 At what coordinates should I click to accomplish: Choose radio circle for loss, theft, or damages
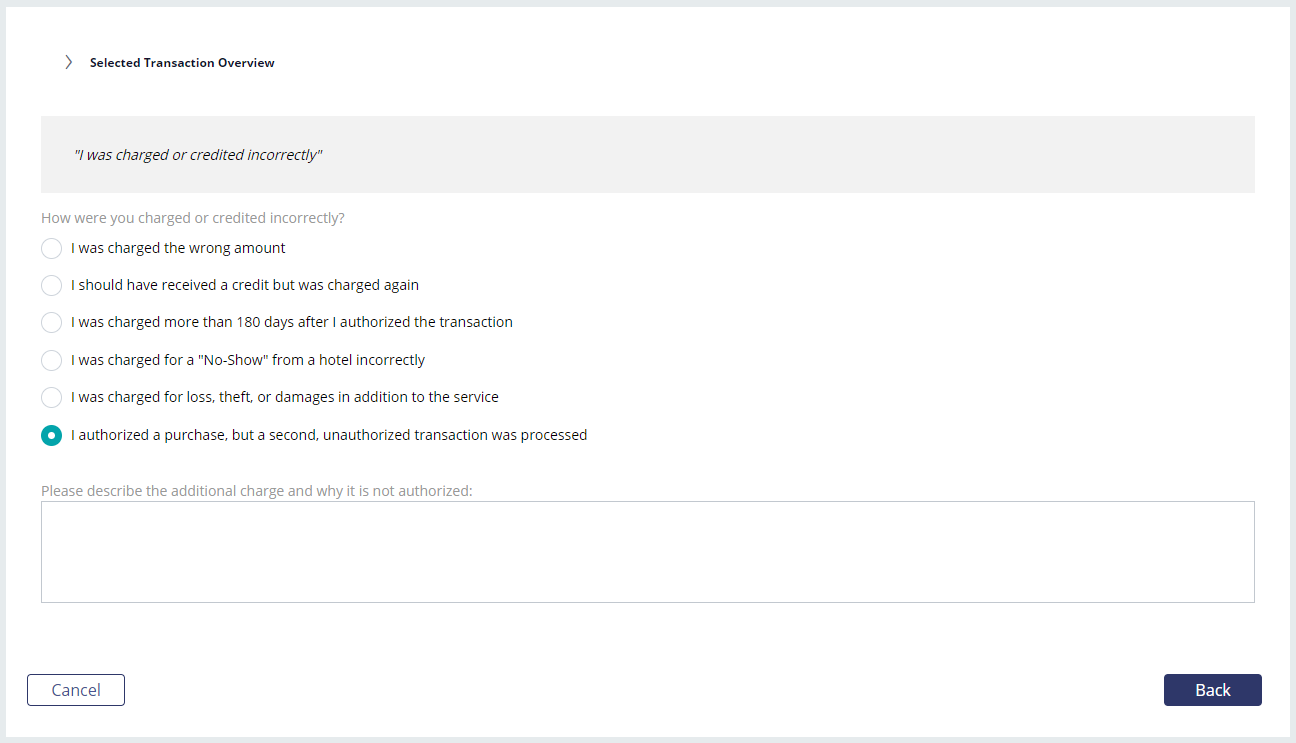click(51, 398)
